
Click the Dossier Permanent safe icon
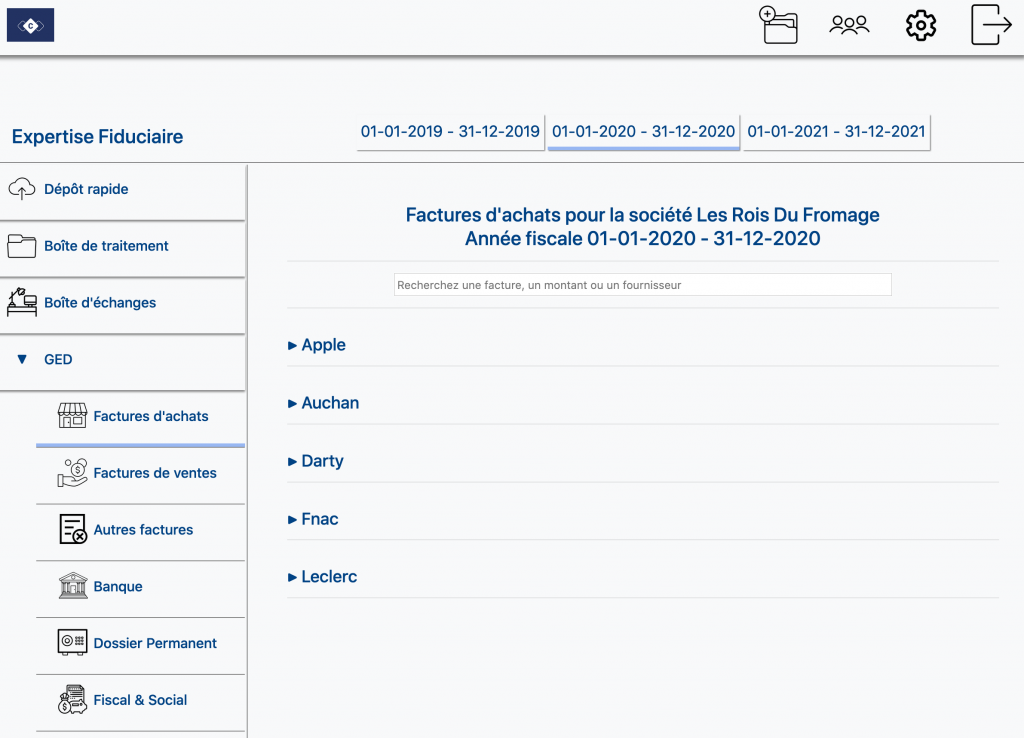point(72,643)
